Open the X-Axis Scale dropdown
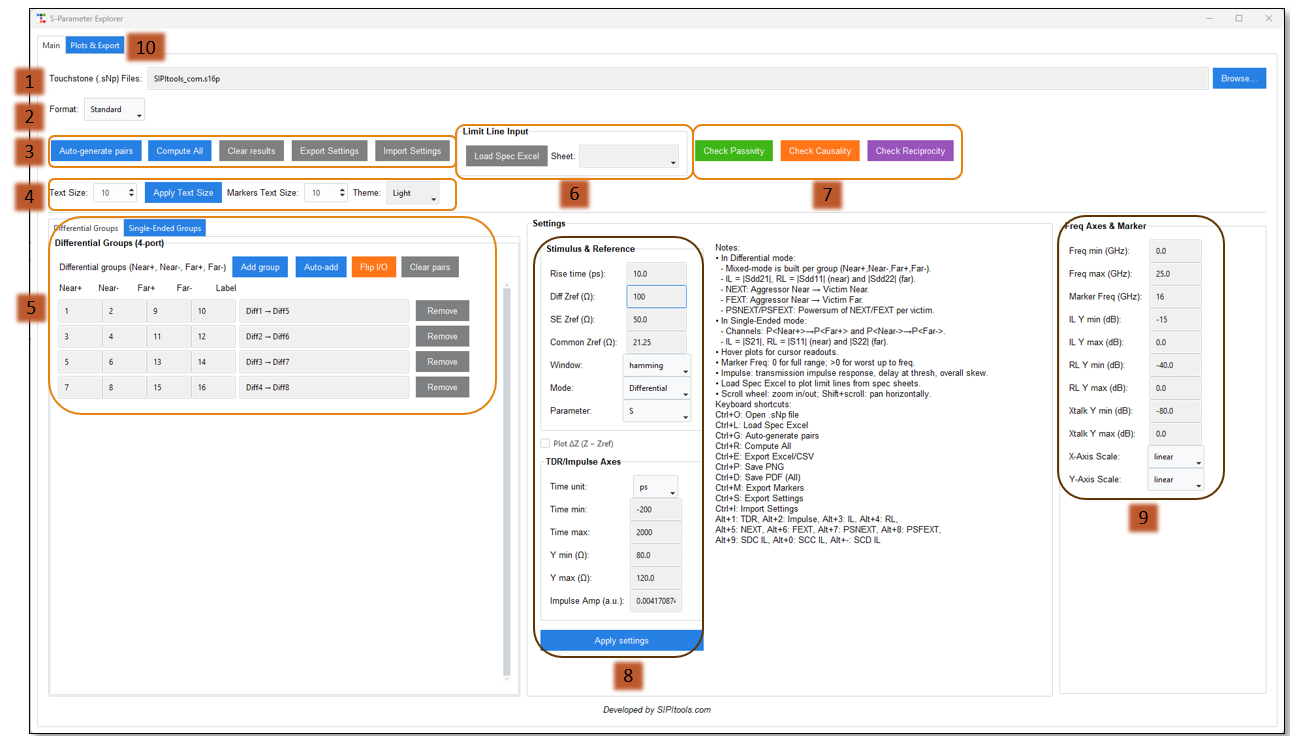This screenshot has height=736, width=1290. tap(1176, 457)
